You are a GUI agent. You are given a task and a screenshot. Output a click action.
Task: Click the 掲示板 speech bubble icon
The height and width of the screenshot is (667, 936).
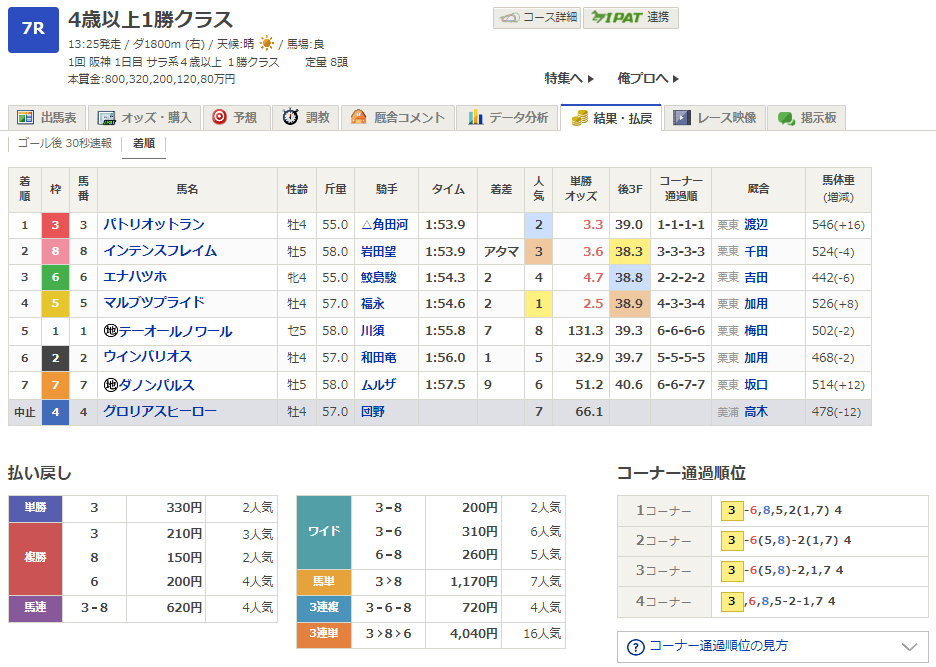point(786,118)
